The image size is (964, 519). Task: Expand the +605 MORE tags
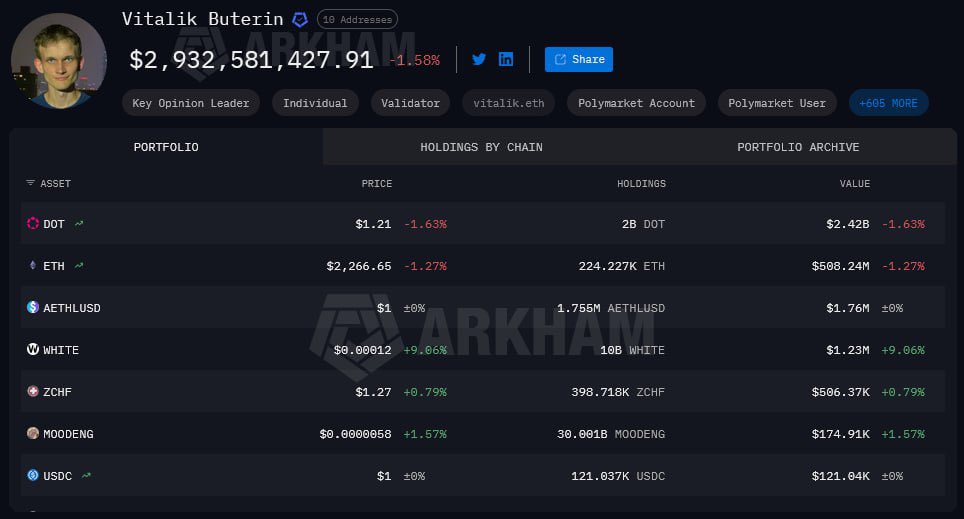pyautogui.click(x=888, y=103)
